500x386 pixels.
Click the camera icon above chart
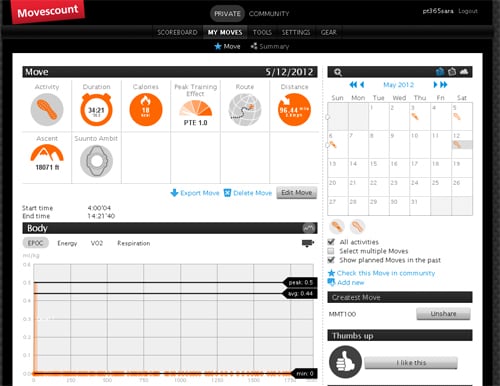point(308,243)
